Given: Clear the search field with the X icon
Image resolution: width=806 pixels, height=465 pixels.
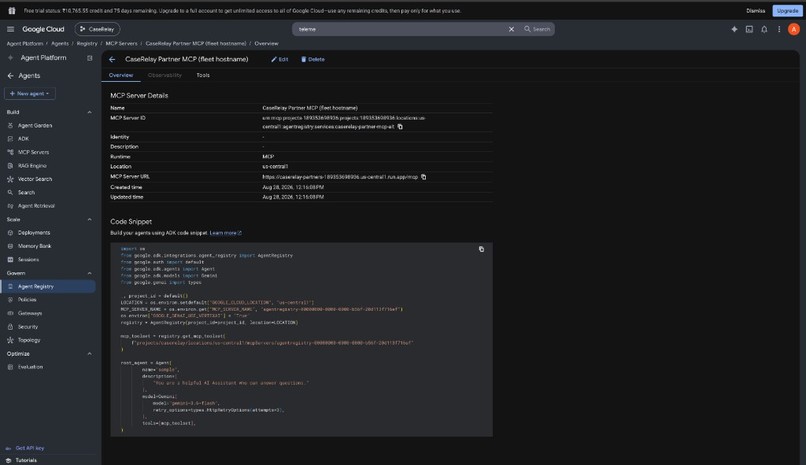Looking at the screenshot, I should (x=511, y=29).
